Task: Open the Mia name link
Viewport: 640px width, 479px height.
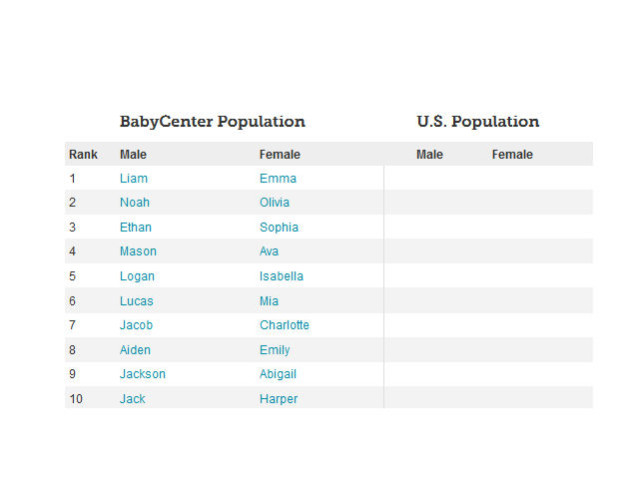Action: click(269, 301)
